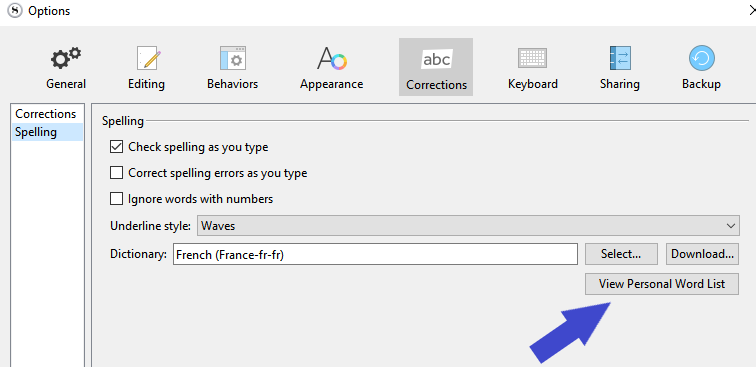756x367 pixels.
Task: Click the Dictionary French text field
Action: (375, 254)
